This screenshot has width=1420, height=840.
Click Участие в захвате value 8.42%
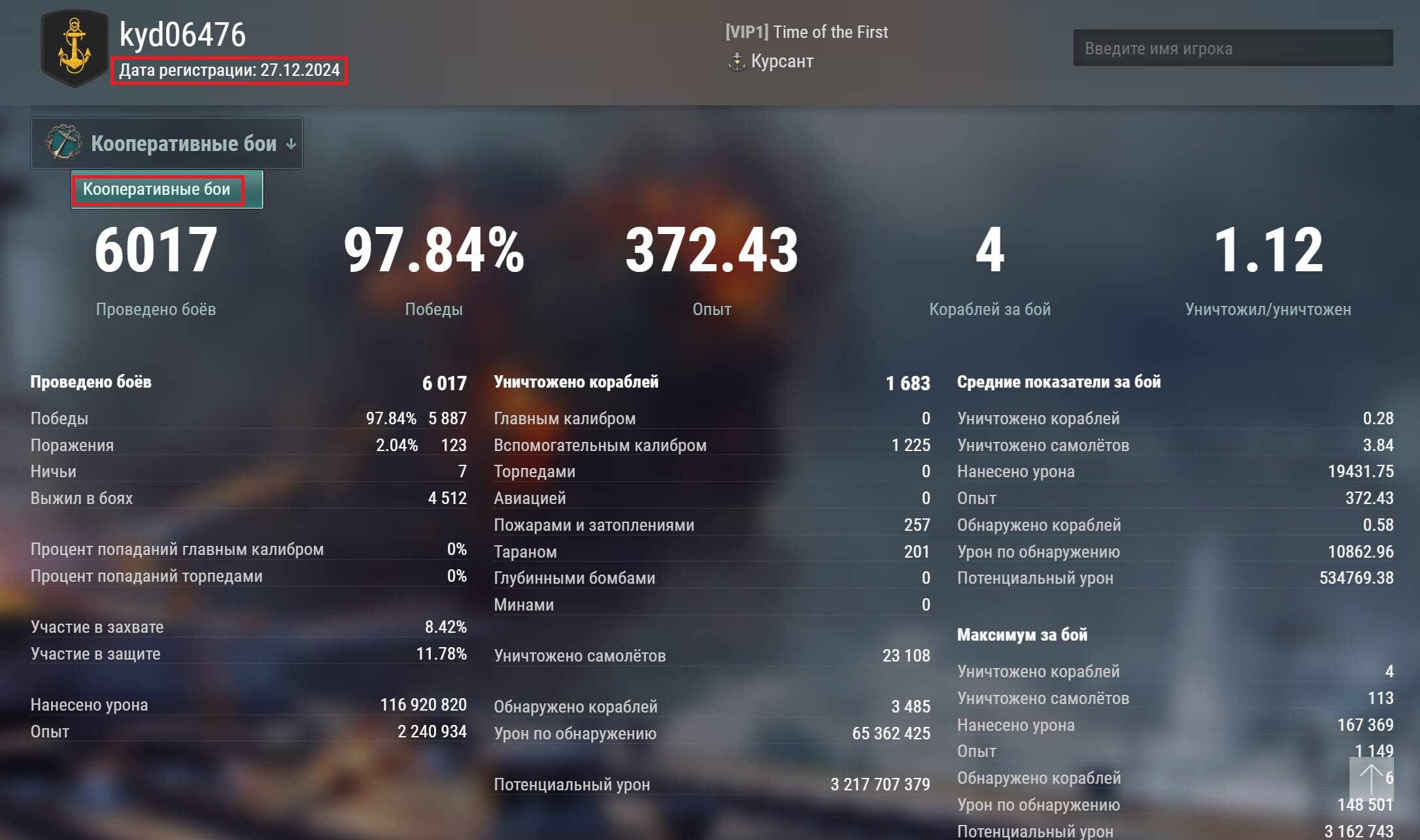pyautogui.click(x=446, y=627)
